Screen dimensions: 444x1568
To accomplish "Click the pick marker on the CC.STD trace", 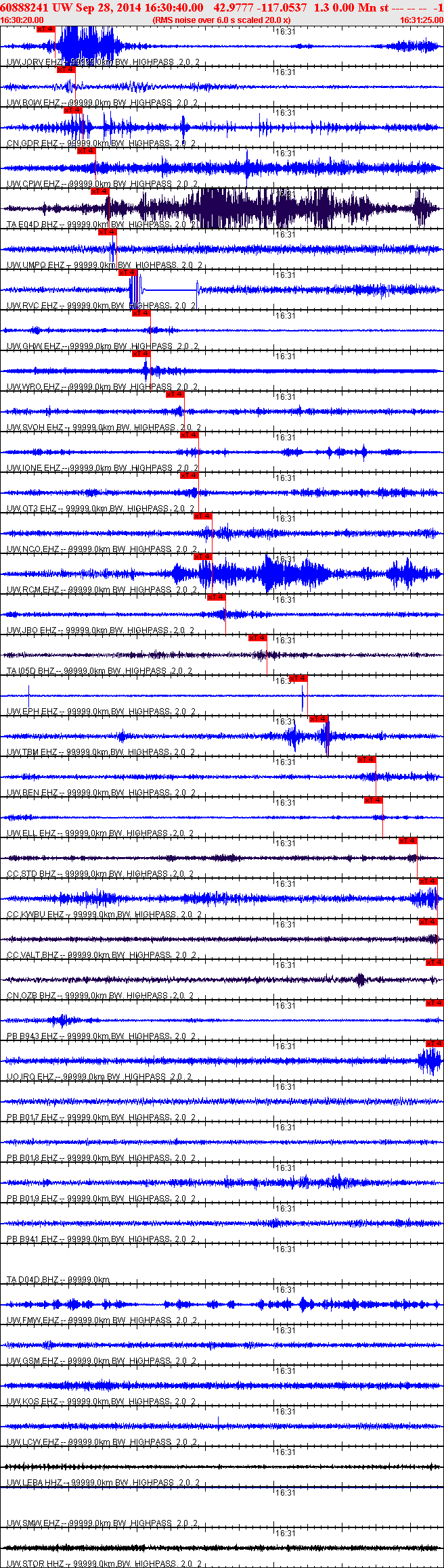I will (x=408, y=841).
